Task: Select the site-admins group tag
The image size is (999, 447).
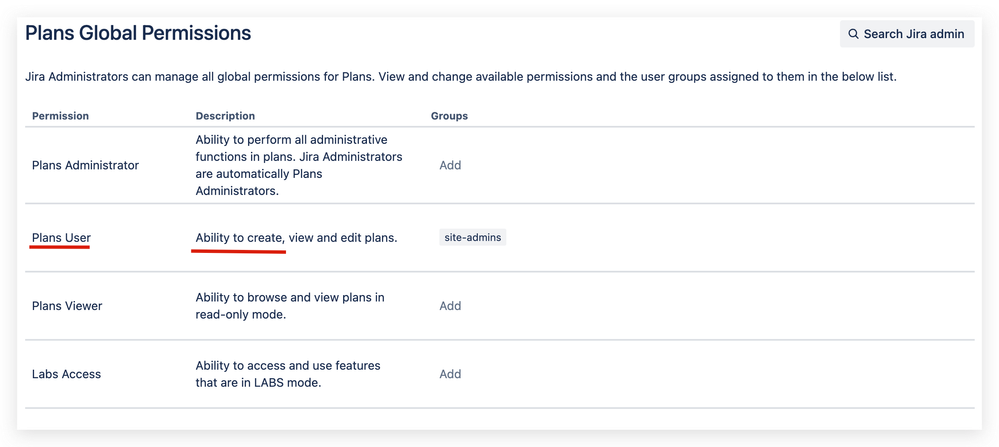Action: point(473,238)
